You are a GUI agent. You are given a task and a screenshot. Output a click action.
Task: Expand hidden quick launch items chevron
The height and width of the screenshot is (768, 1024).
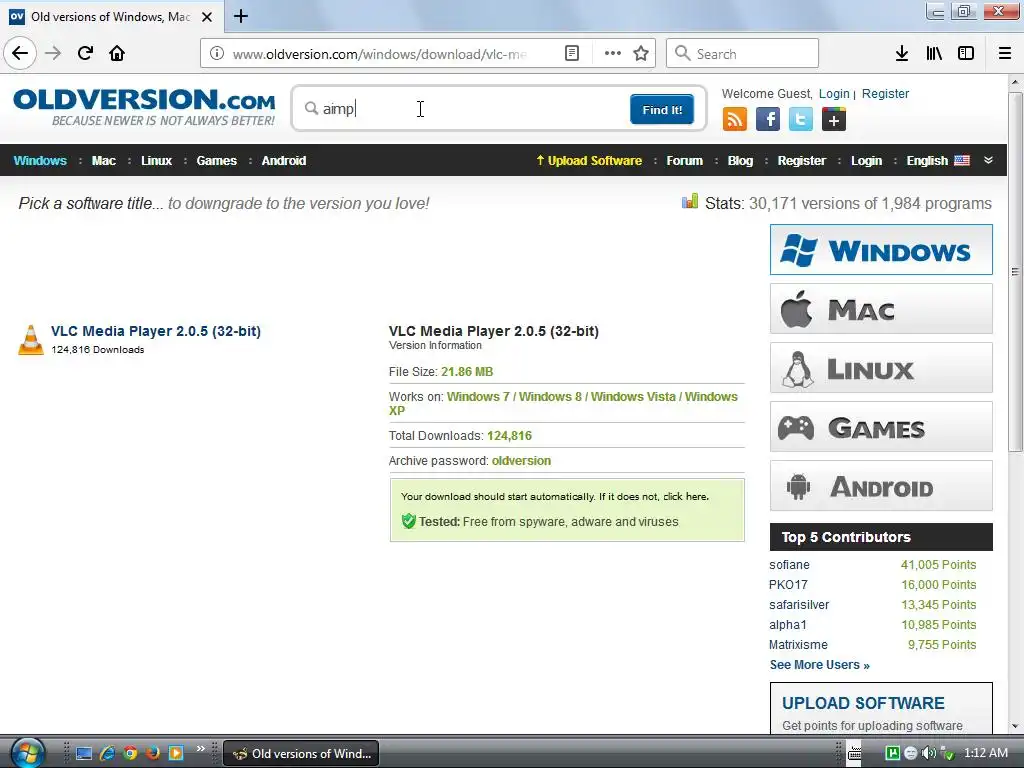tap(200, 749)
